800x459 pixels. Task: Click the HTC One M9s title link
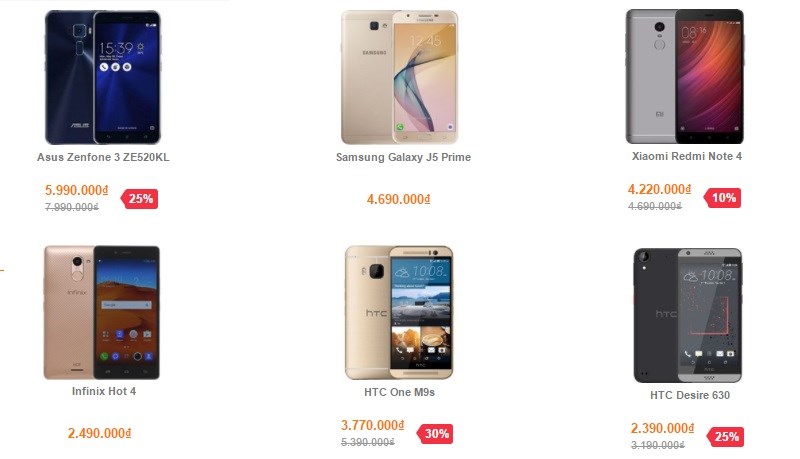(399, 392)
